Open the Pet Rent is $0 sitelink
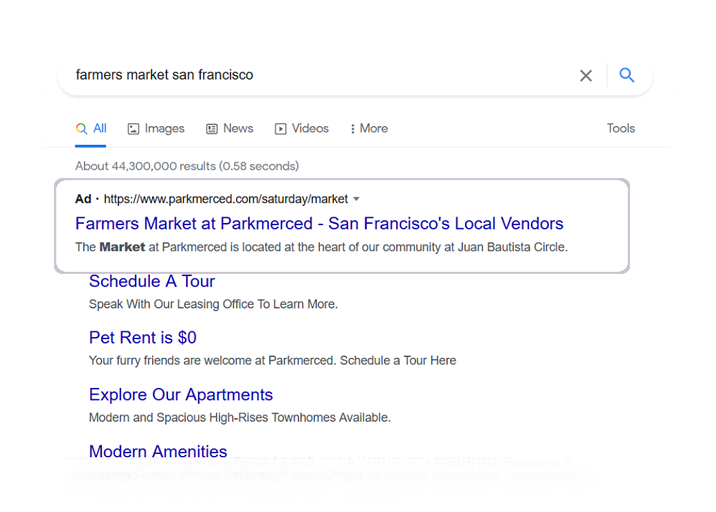716x512 pixels. 143,338
